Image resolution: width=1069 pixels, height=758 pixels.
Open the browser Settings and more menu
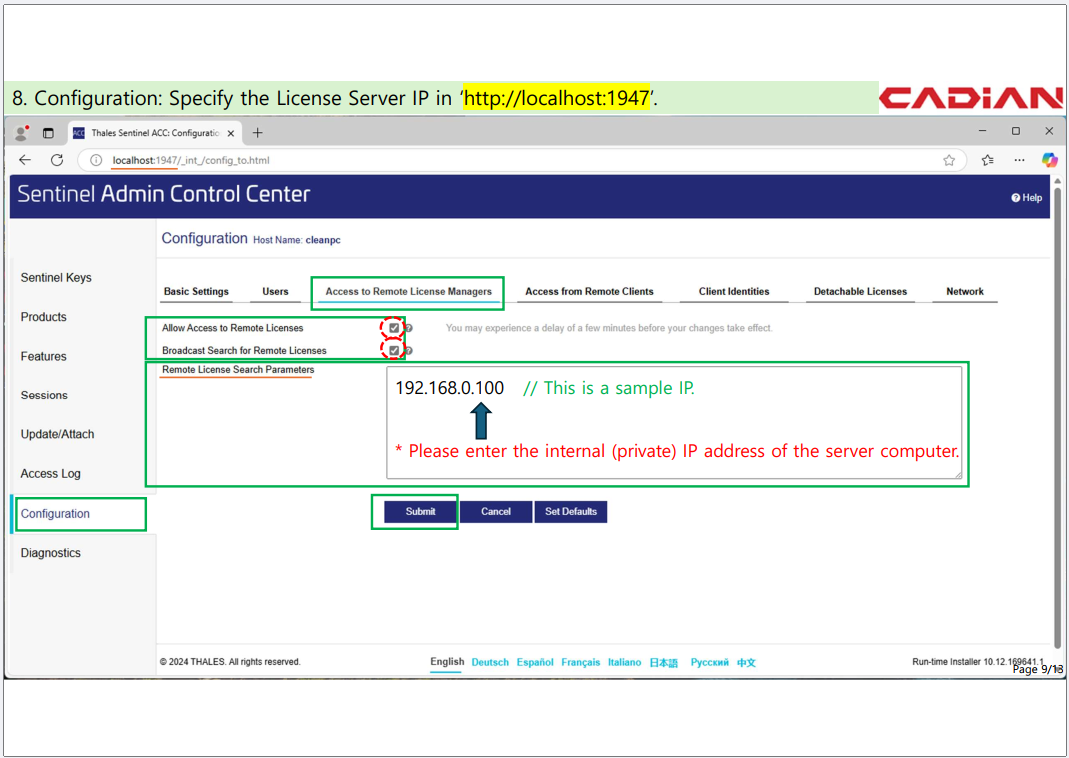1019,160
